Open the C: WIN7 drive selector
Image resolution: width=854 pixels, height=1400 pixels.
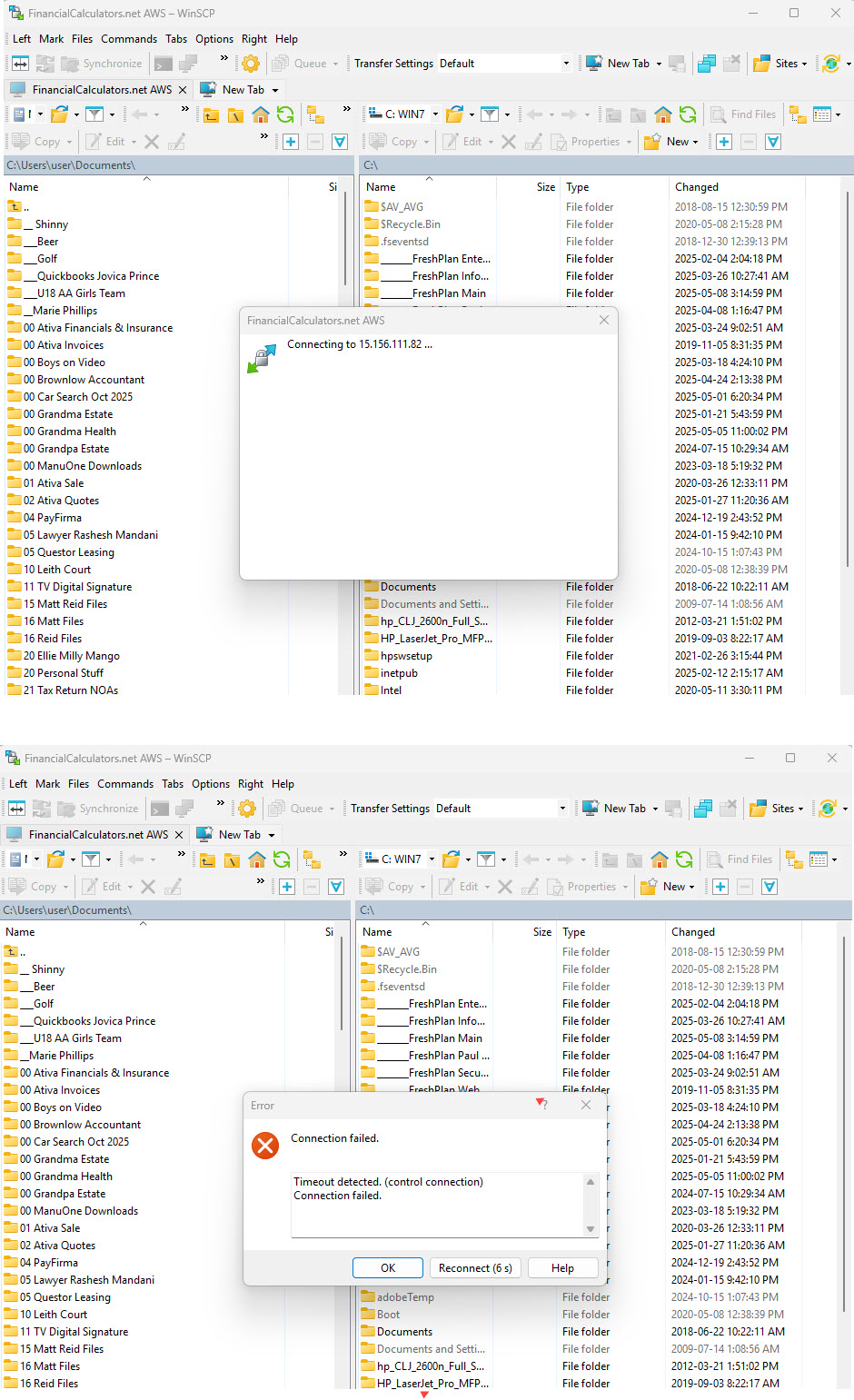pyautogui.click(x=400, y=114)
